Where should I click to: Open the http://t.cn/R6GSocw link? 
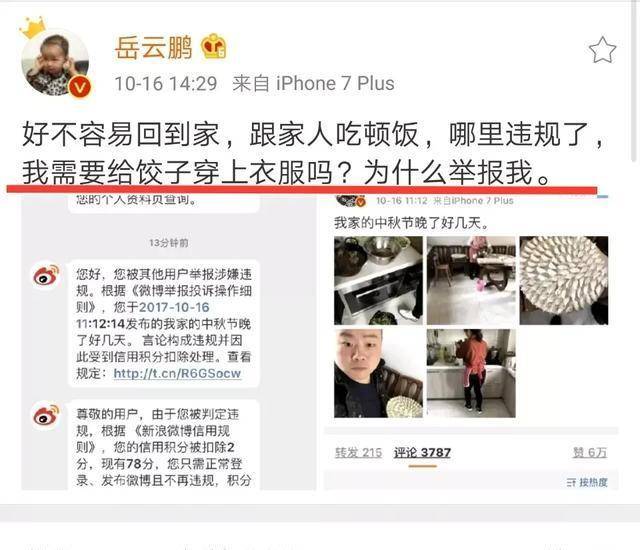point(177,373)
